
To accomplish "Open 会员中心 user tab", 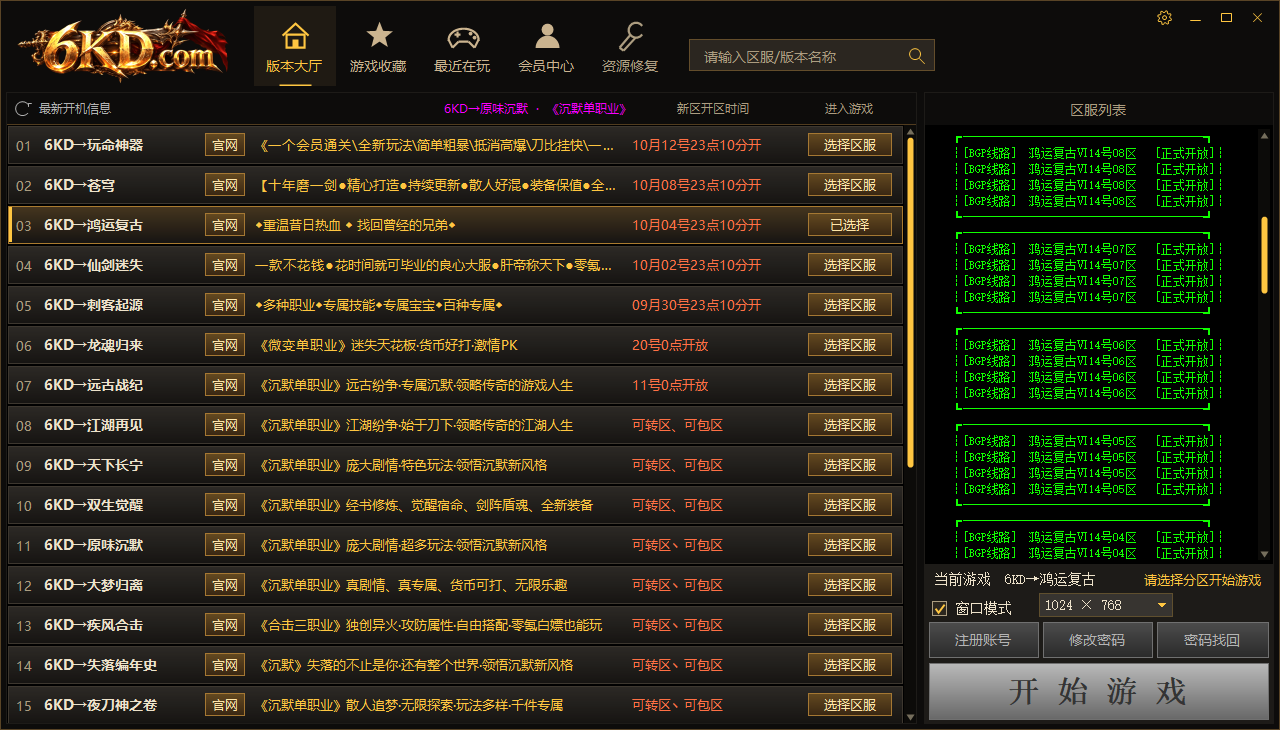I will (x=546, y=47).
